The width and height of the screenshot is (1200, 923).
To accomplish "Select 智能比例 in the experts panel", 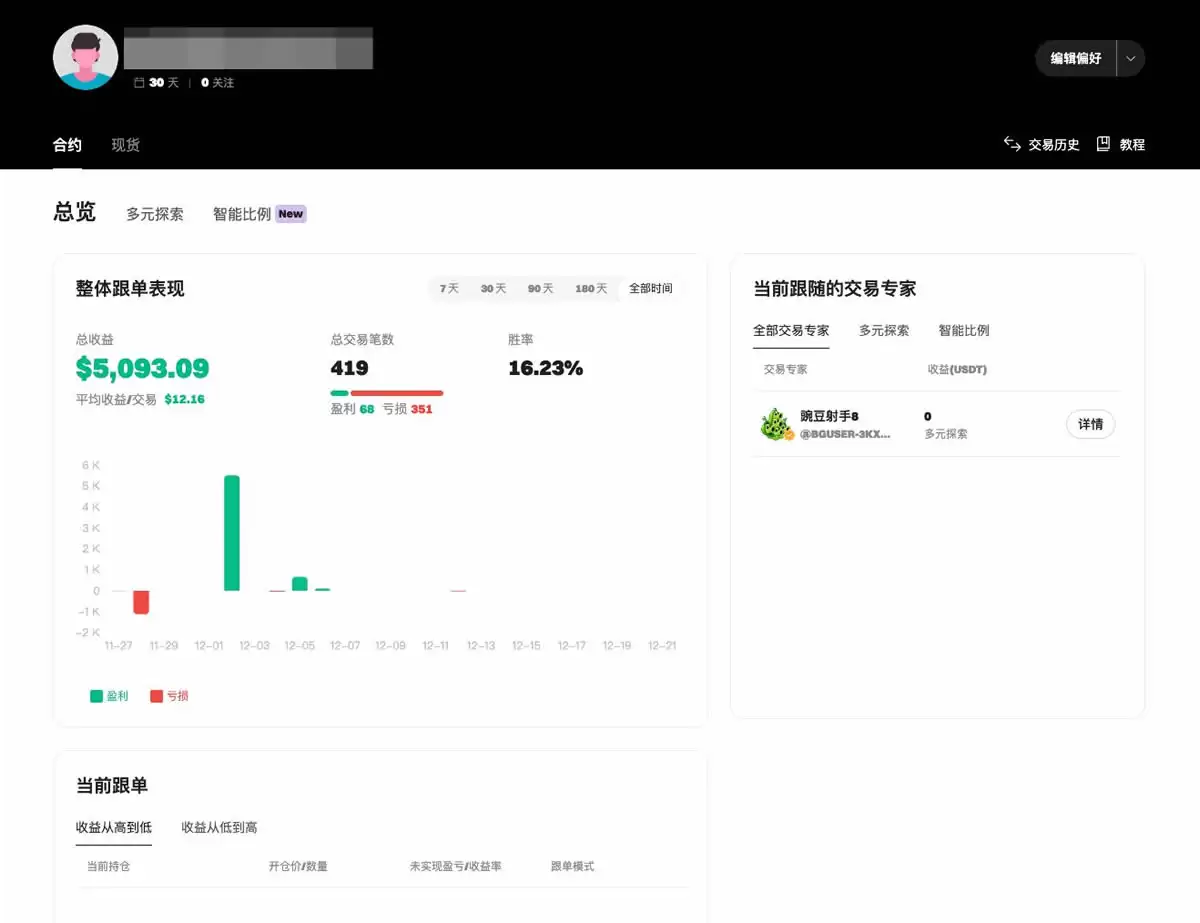I will 963,330.
